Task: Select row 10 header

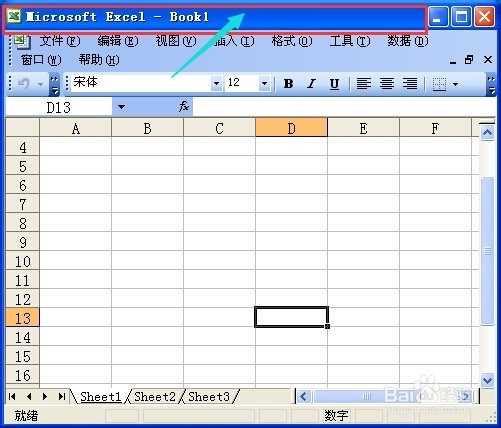Action: click(x=23, y=261)
